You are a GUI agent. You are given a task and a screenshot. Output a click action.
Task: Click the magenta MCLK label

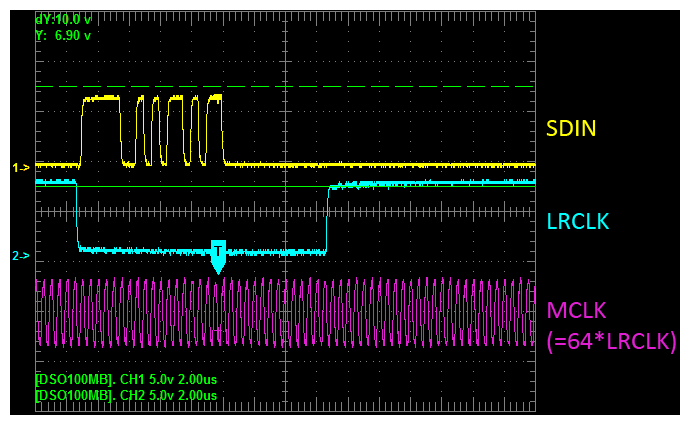tap(576, 311)
